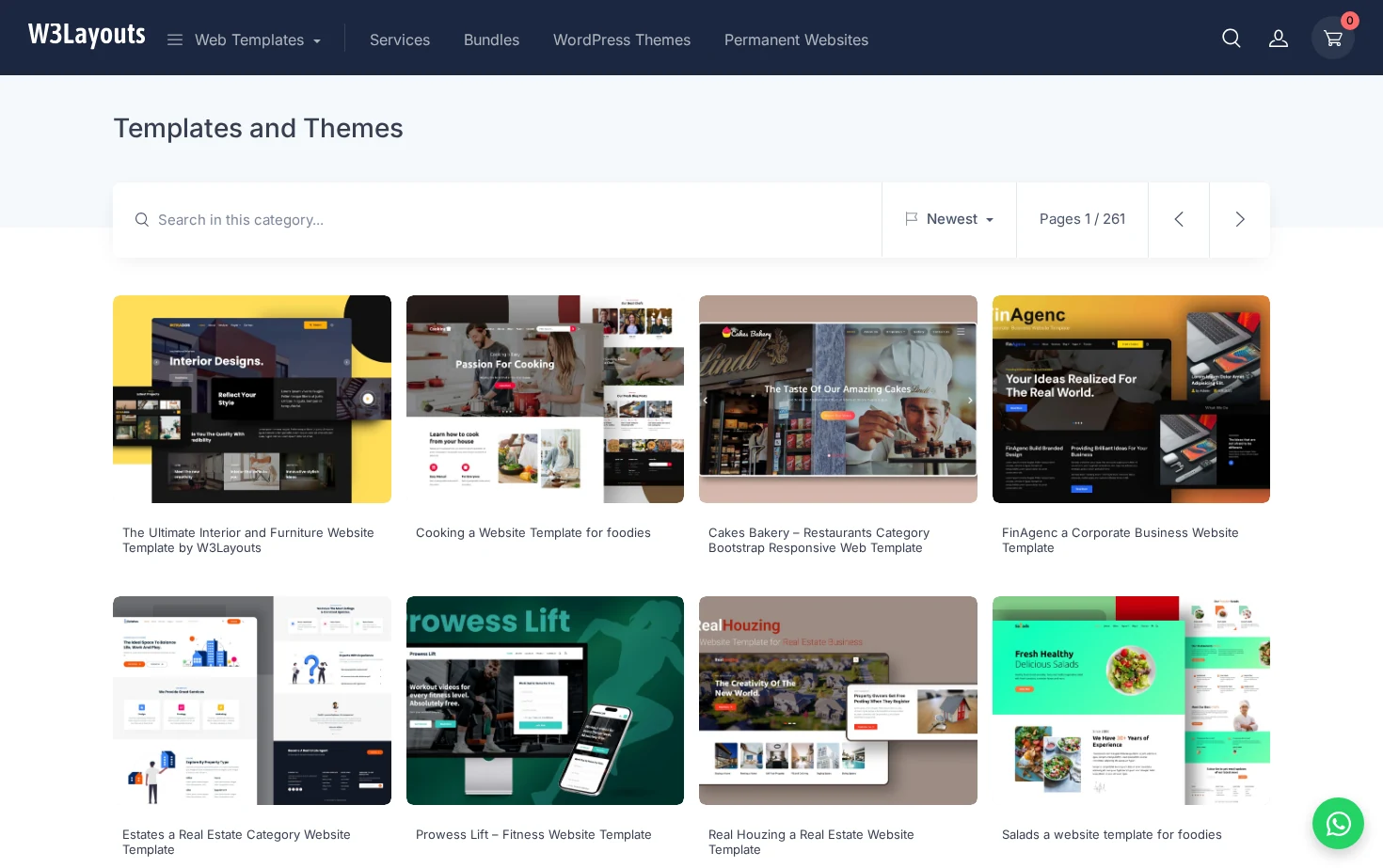Click the W3Layouts logo
This screenshot has height=868, width=1383.
pos(87,36)
